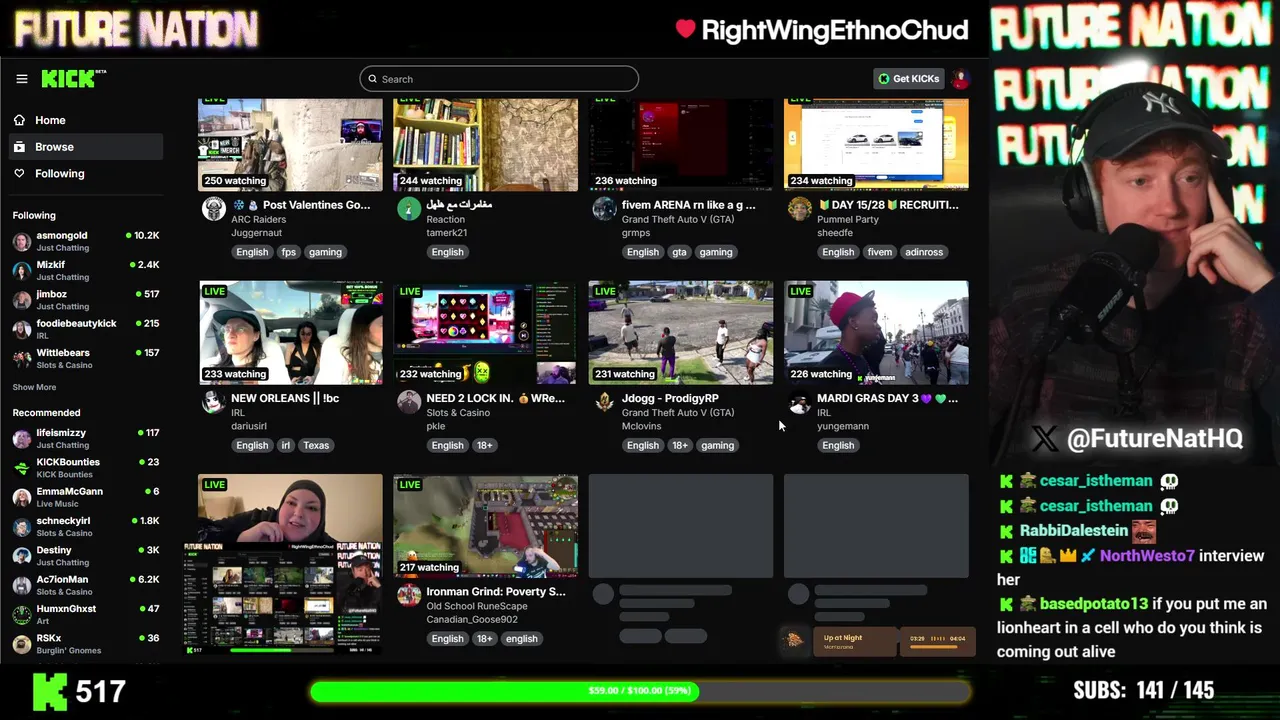The height and width of the screenshot is (720, 1280).
Task: Open the Ironman Grind stream thumbnail
Action: pyautogui.click(x=485, y=526)
